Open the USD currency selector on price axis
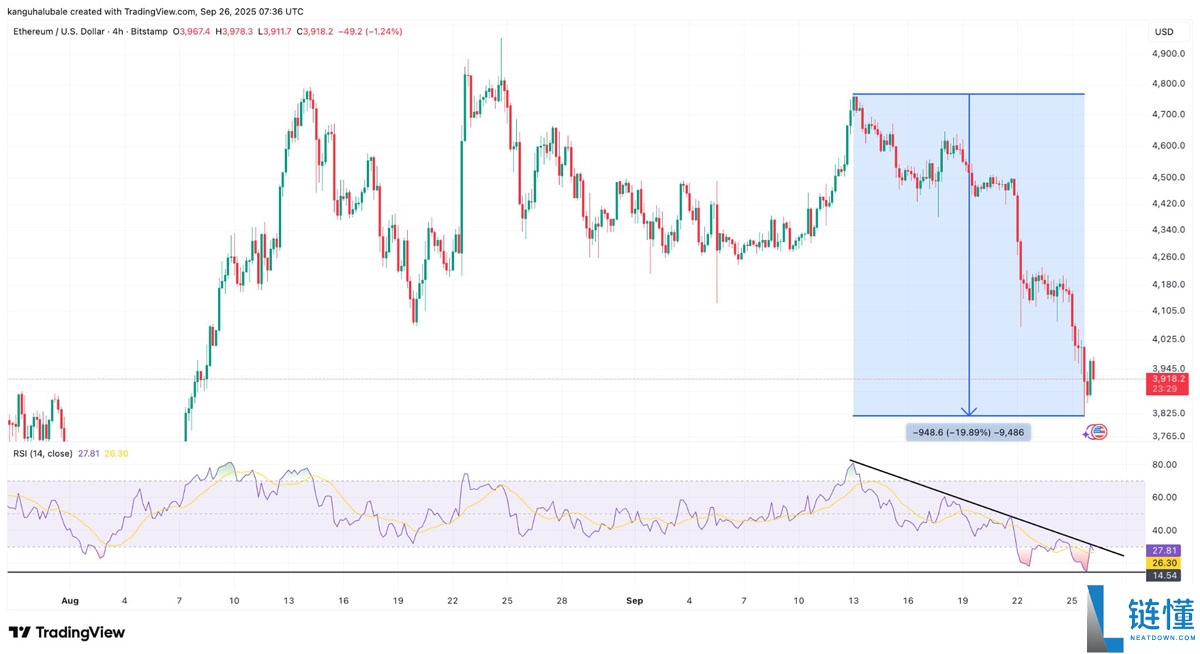The width and height of the screenshot is (1200, 654). (x=1164, y=32)
